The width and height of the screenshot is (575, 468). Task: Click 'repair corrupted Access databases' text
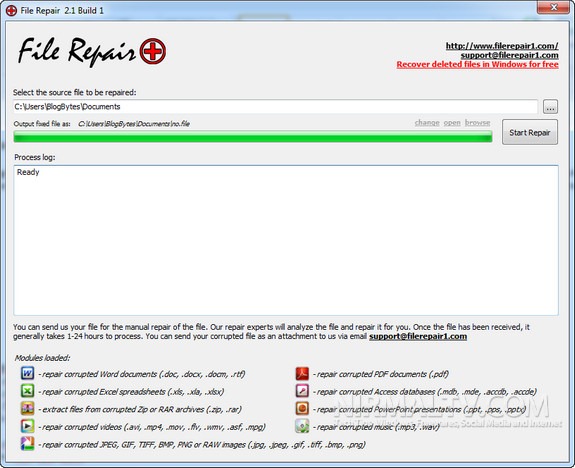click(x=425, y=392)
